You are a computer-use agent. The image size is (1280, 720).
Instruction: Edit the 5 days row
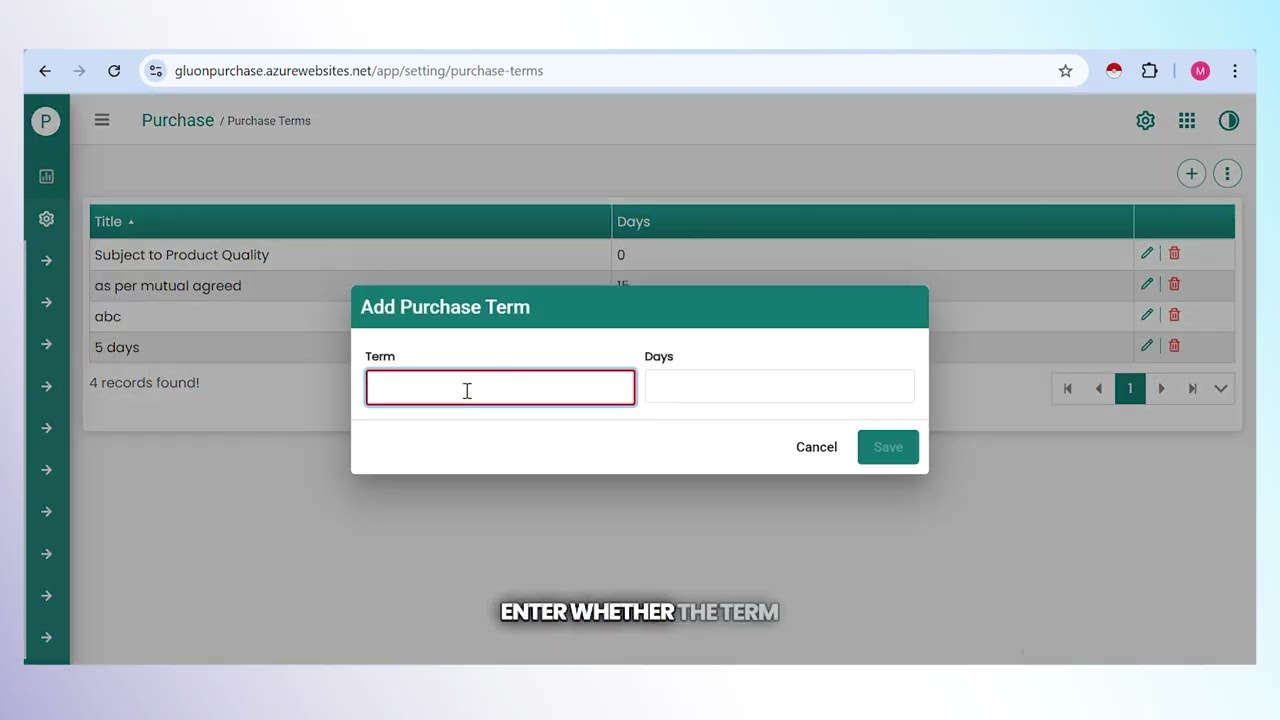click(x=1147, y=346)
